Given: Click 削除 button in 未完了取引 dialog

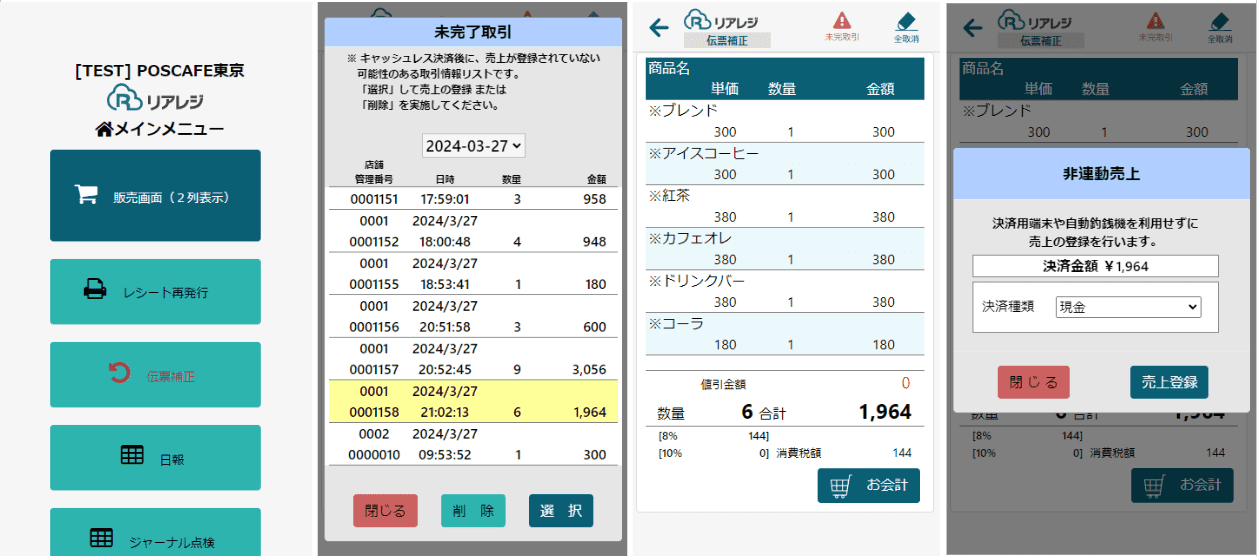Looking at the screenshot, I should (473, 510).
